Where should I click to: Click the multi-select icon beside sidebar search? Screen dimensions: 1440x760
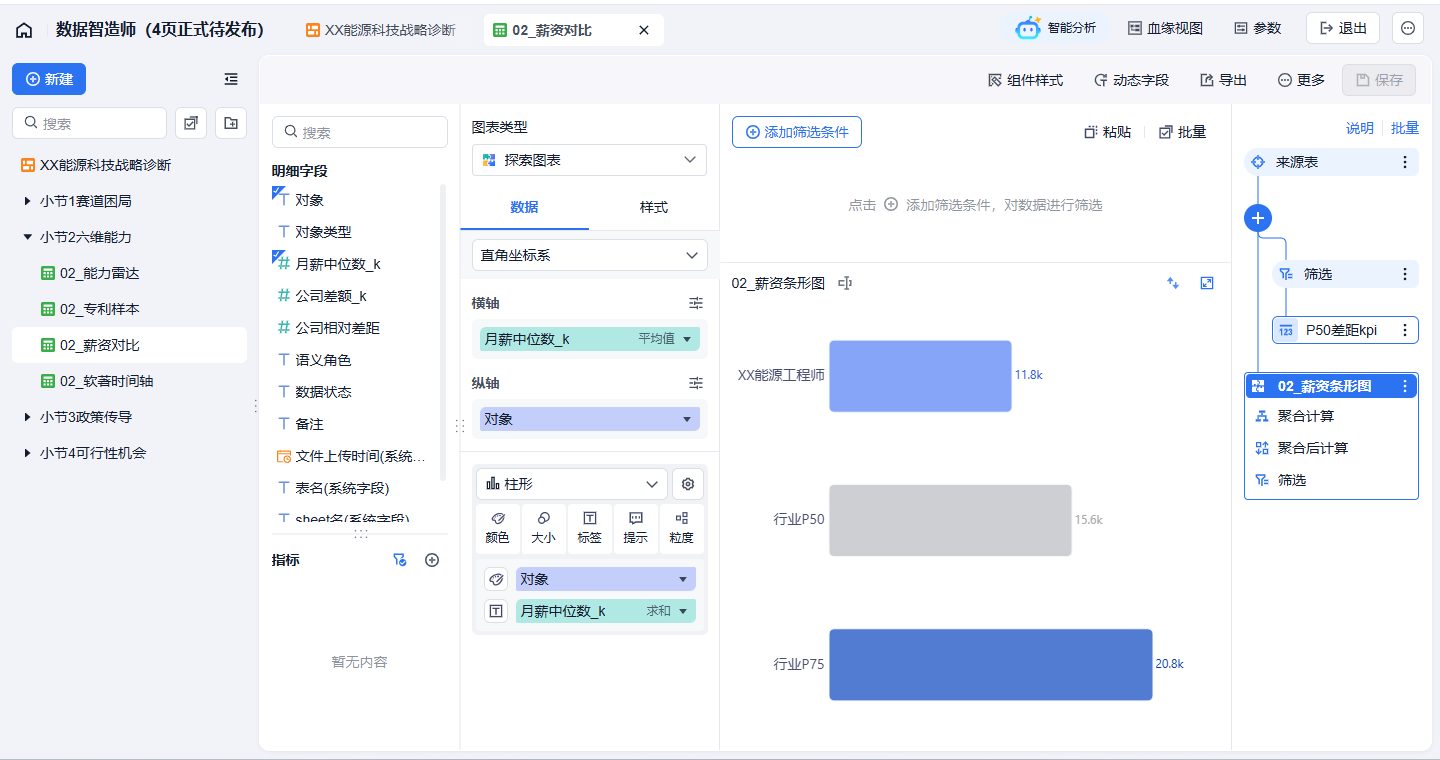pos(191,123)
